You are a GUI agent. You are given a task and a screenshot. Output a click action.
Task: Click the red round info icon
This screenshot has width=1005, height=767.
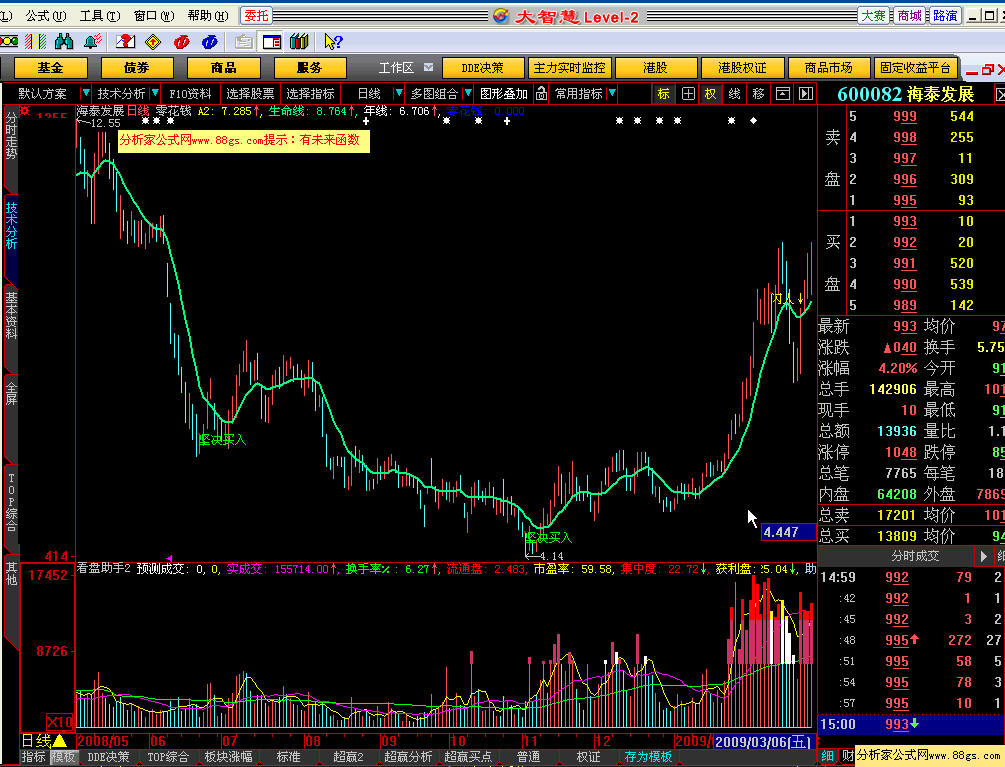181,42
